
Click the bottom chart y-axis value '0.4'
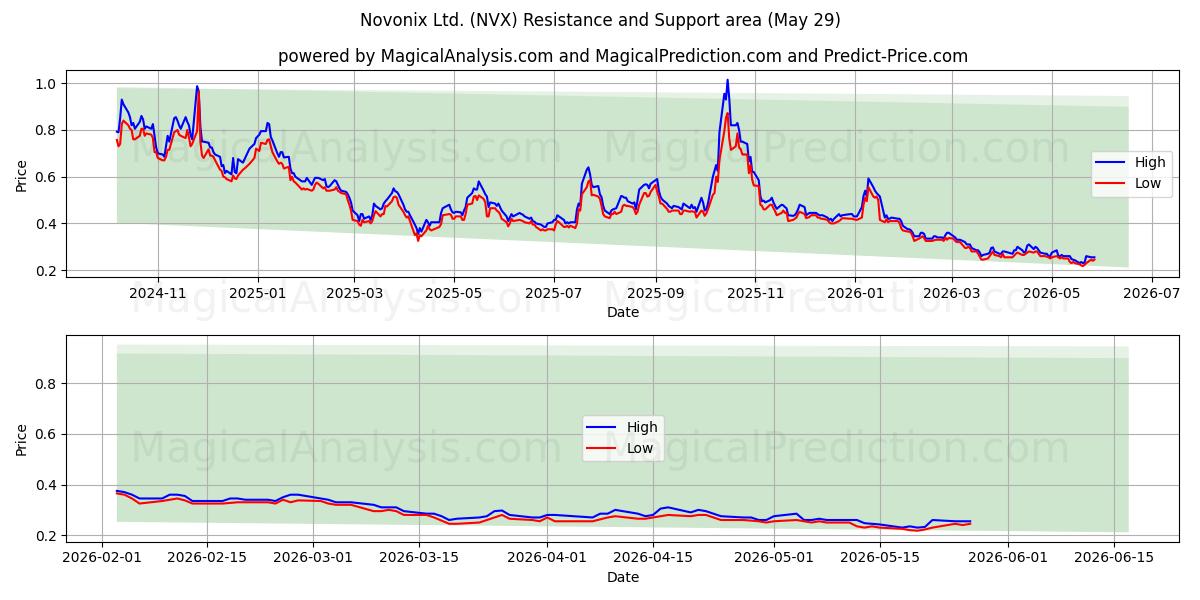(48, 486)
